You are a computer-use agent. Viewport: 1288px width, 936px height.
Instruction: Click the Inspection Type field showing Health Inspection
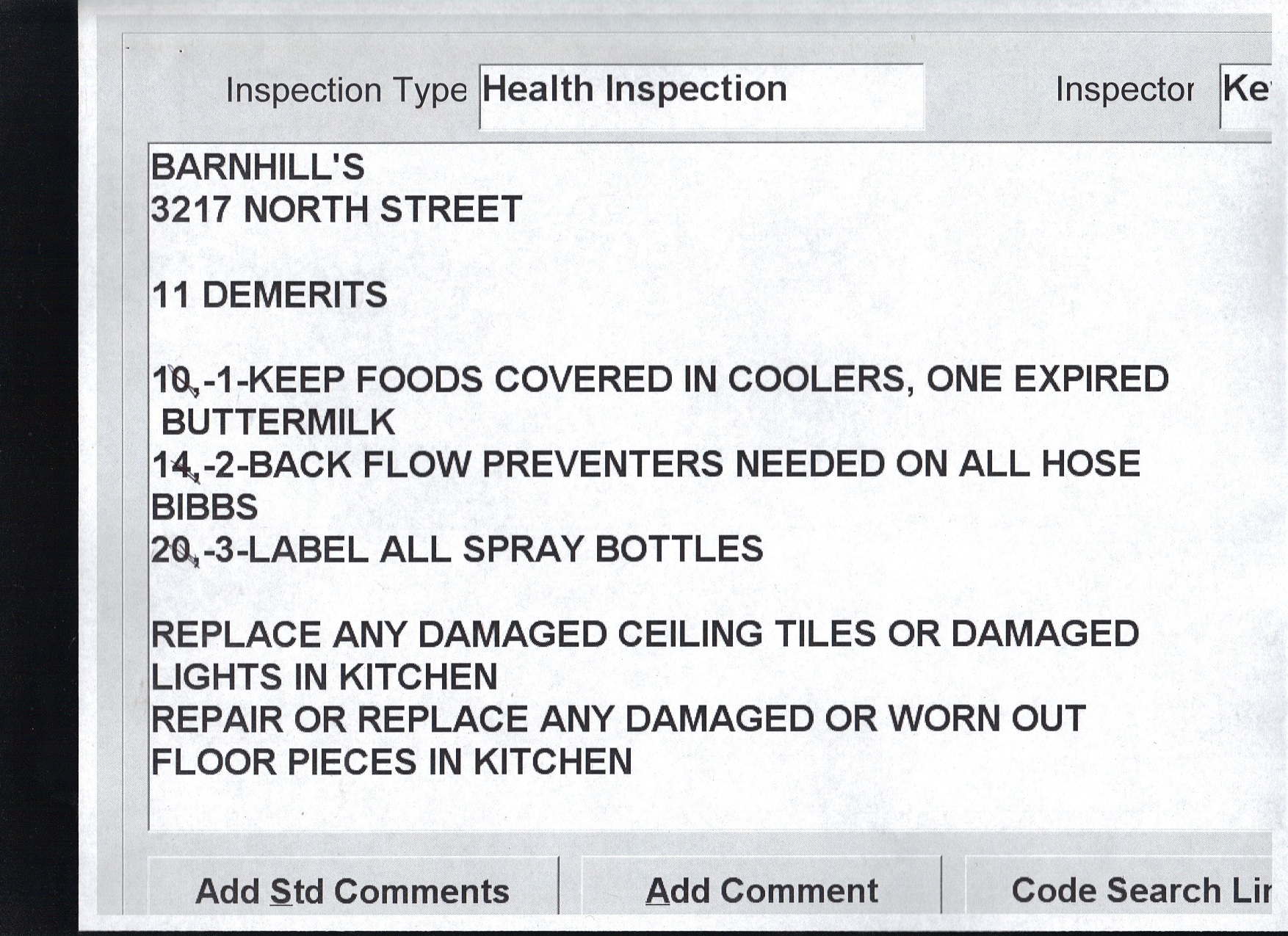click(701, 95)
